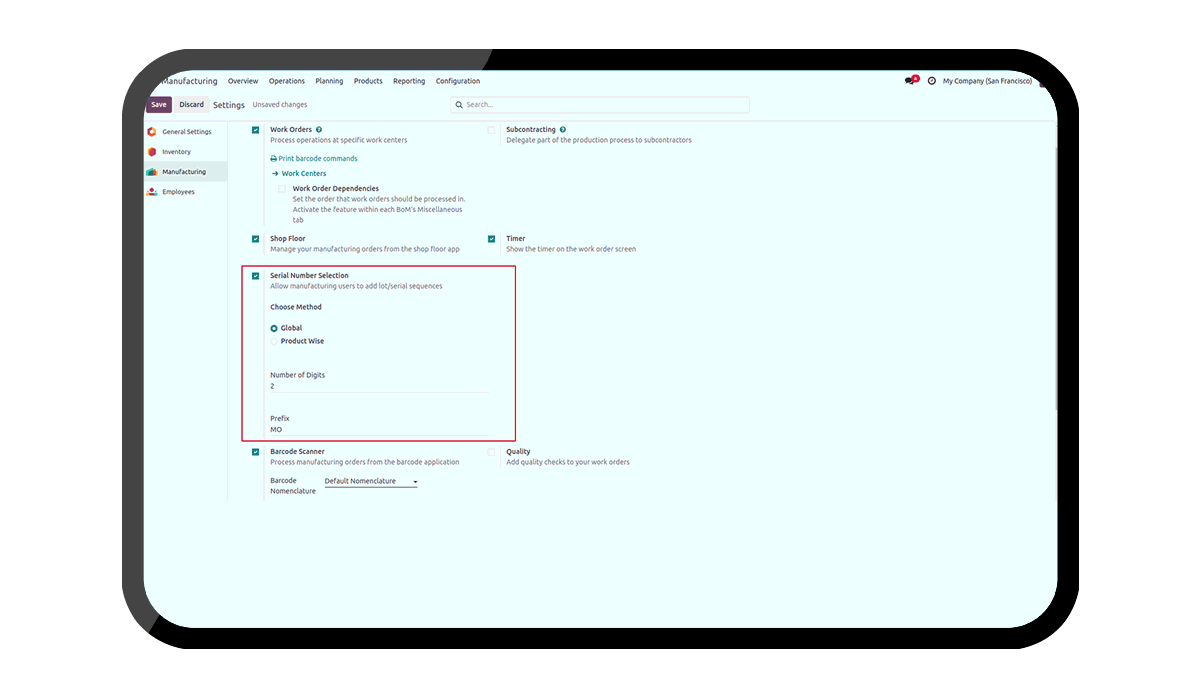1200x697 pixels.
Task: Click the Inventory sidebar icon
Action: (x=151, y=152)
